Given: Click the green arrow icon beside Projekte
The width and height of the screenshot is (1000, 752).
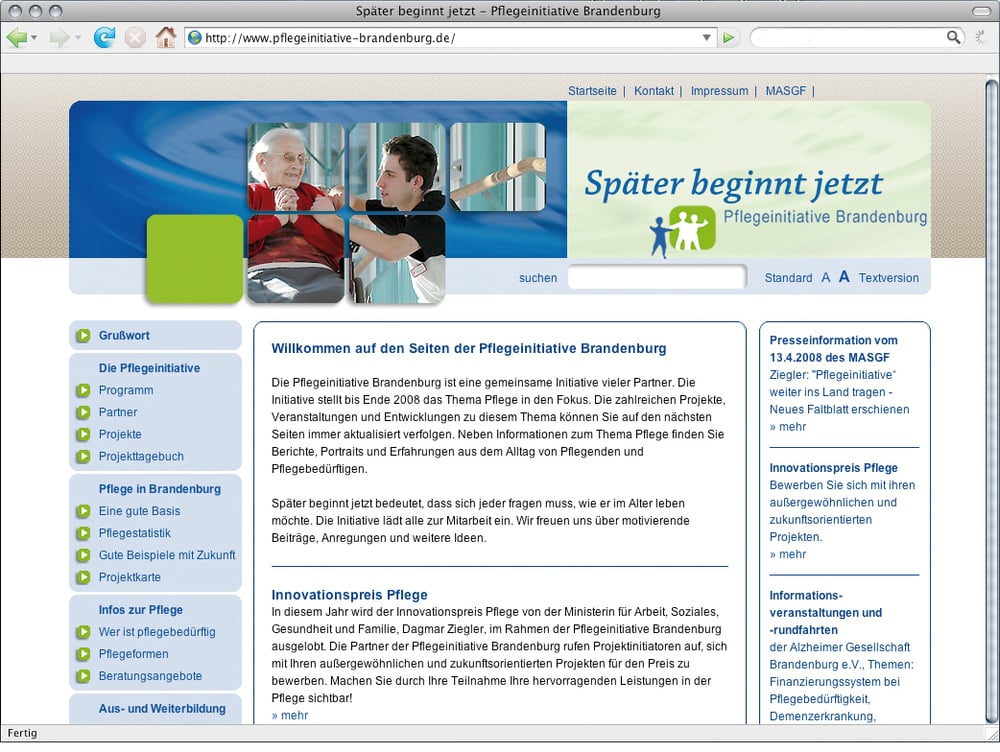Looking at the screenshot, I should 83,434.
